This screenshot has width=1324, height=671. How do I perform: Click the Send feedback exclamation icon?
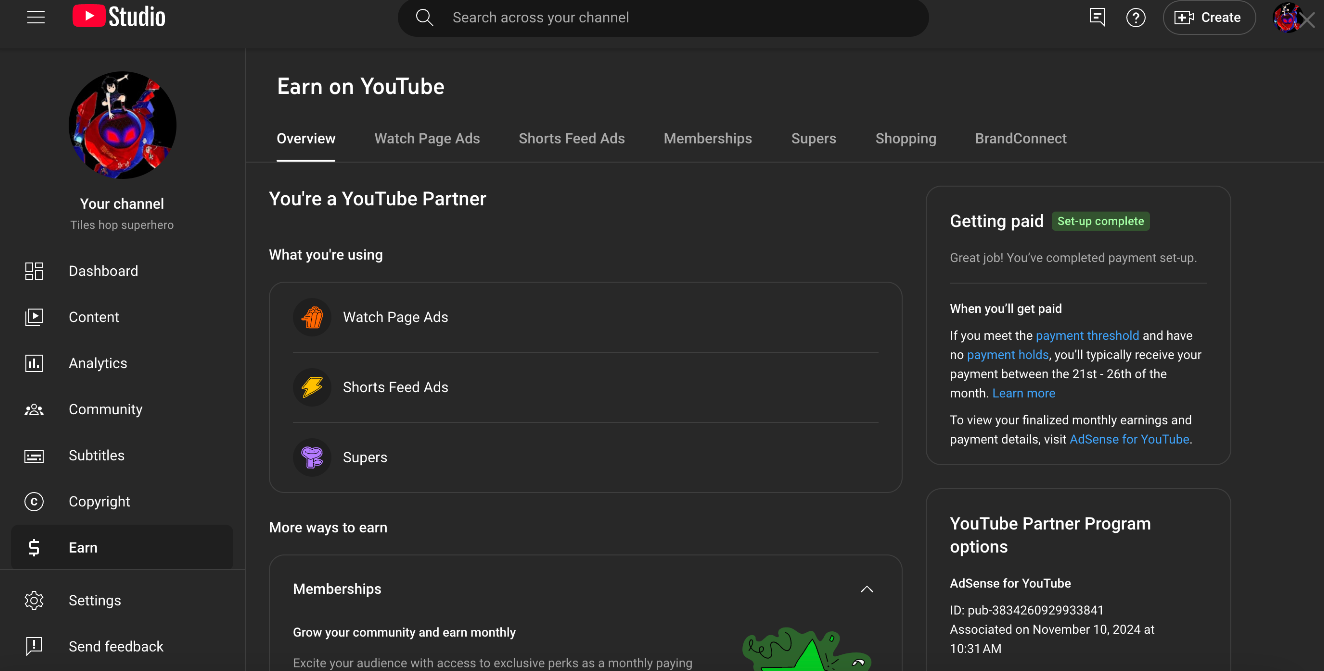pyautogui.click(x=34, y=646)
